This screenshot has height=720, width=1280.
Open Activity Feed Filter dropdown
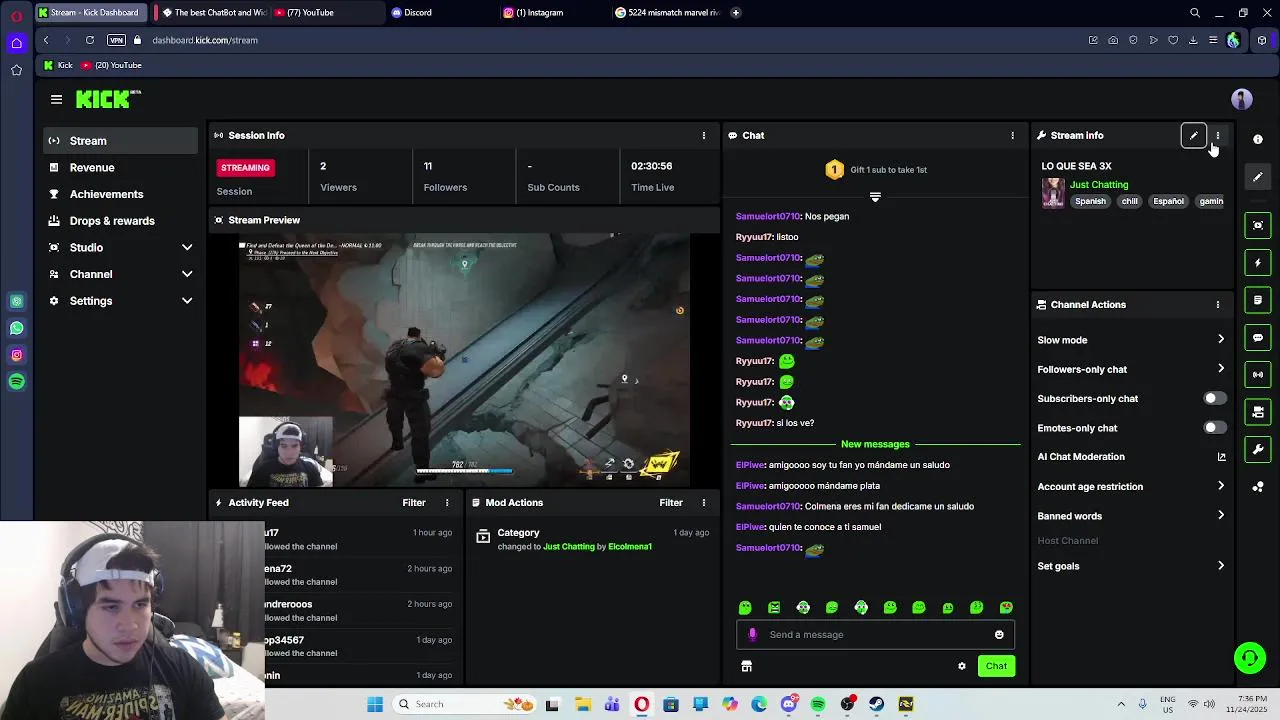click(x=414, y=502)
